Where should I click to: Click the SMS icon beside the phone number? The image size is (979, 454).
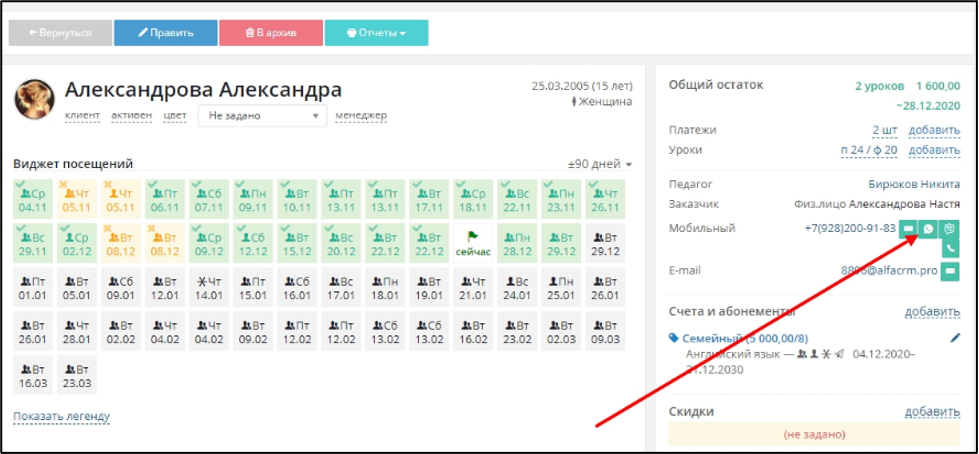click(x=908, y=229)
